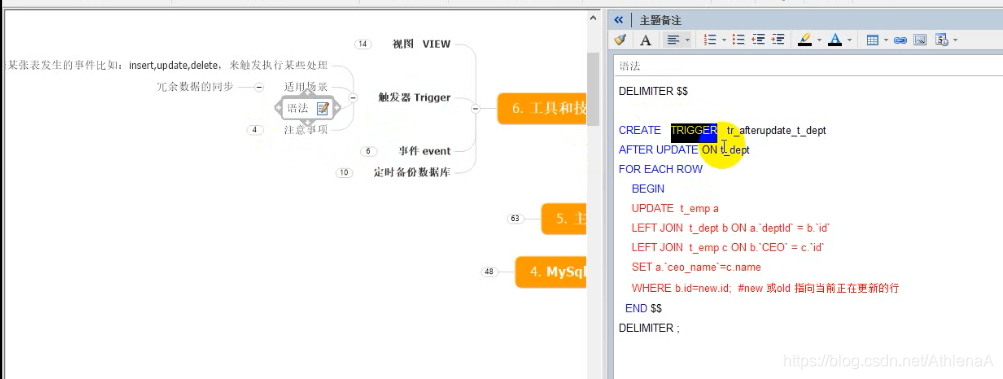The height and width of the screenshot is (379, 1003).
Task: Apply the text highlight color
Action: [805, 40]
